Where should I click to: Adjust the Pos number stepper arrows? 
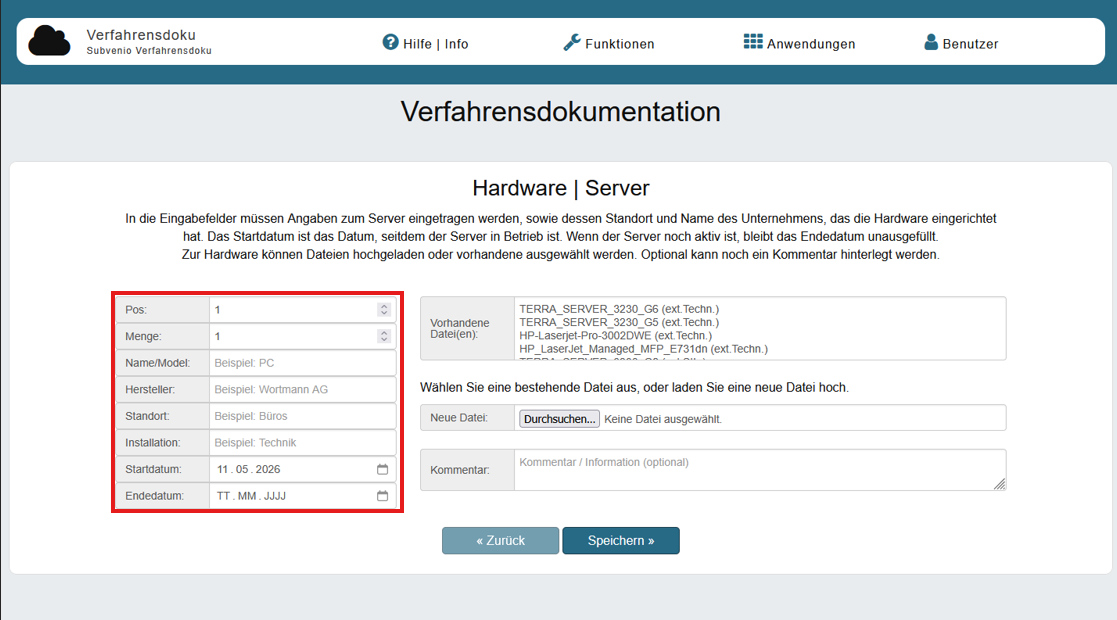pyautogui.click(x=384, y=309)
